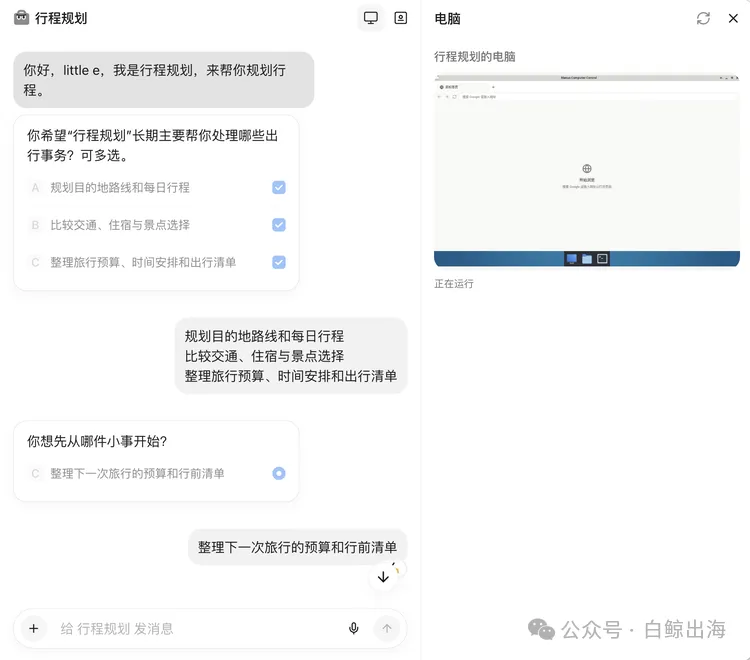Click option label B 比较交通、住宿与景点选择
The image size is (750, 660).
click(x=120, y=225)
